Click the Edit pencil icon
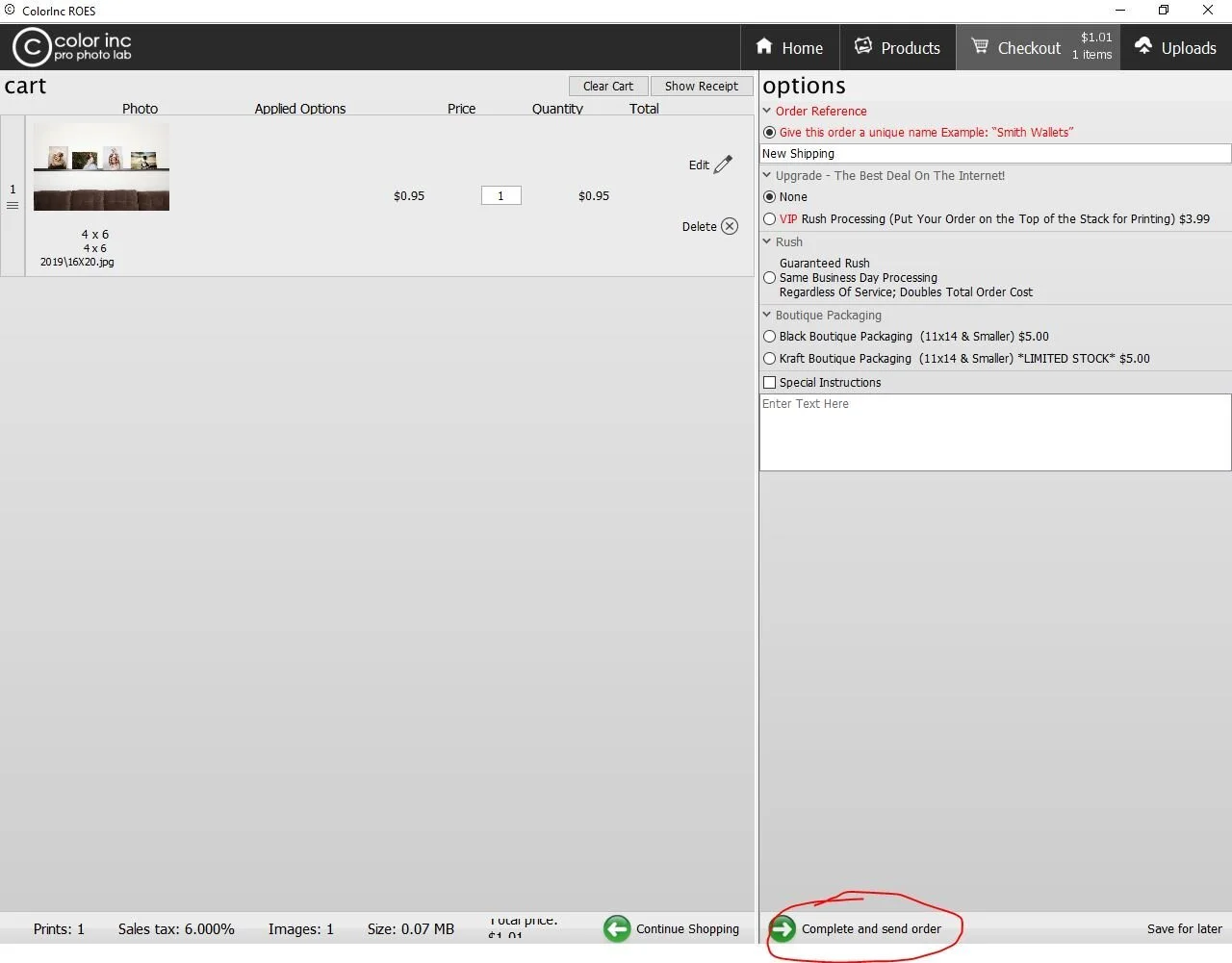 [x=724, y=165]
